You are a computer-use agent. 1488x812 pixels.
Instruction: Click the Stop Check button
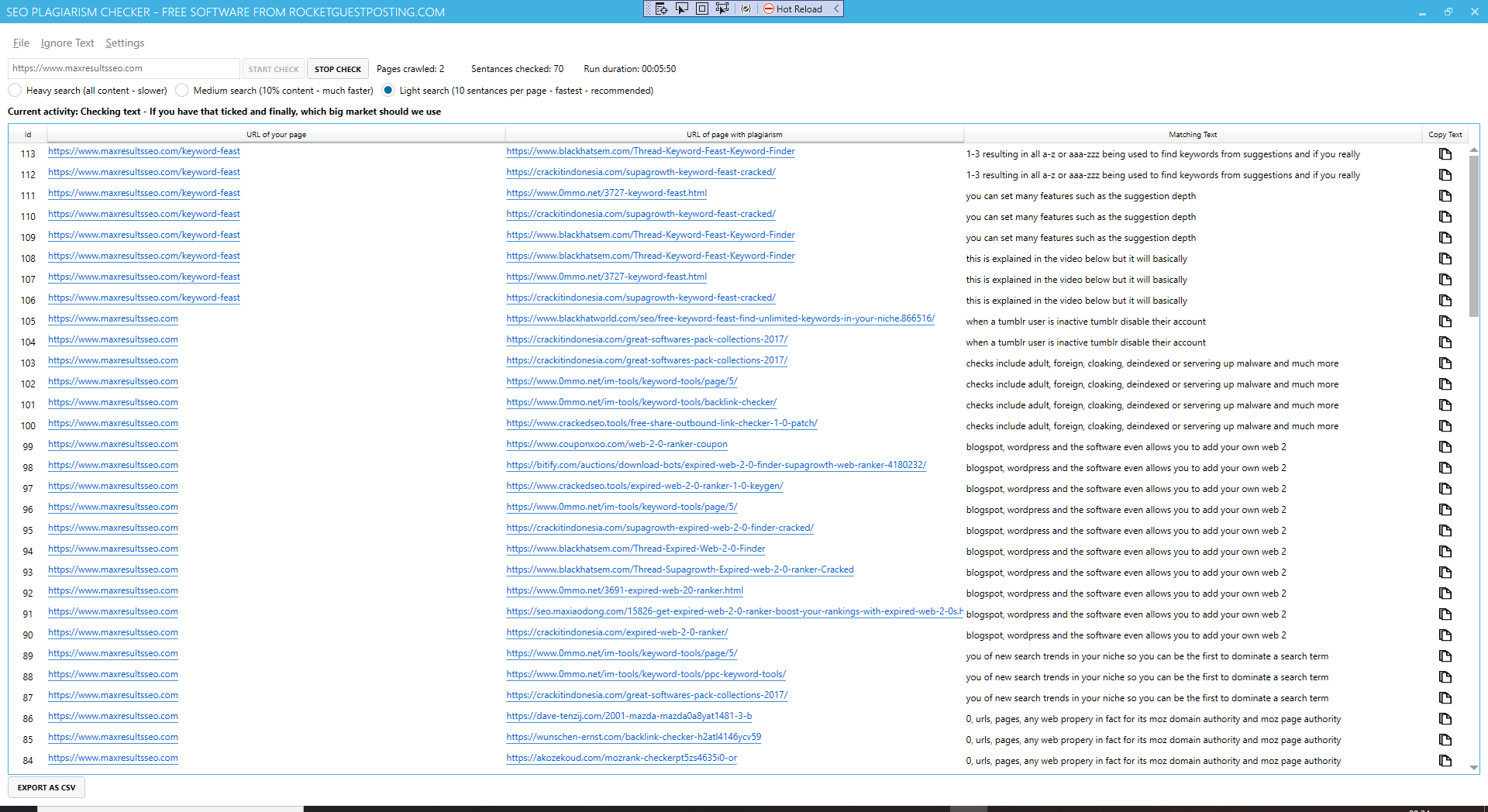tap(338, 69)
